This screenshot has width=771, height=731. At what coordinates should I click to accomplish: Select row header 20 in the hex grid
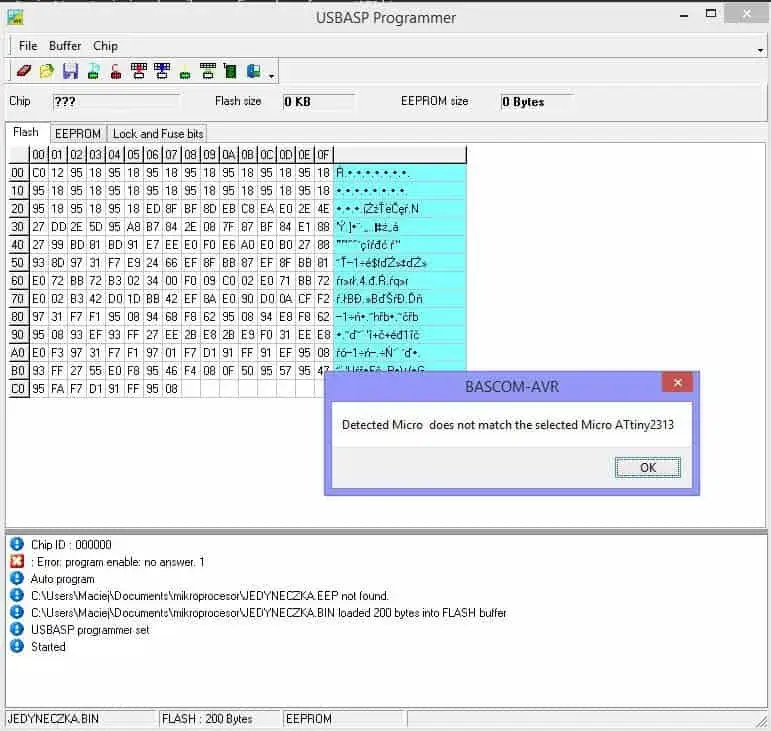(x=18, y=209)
